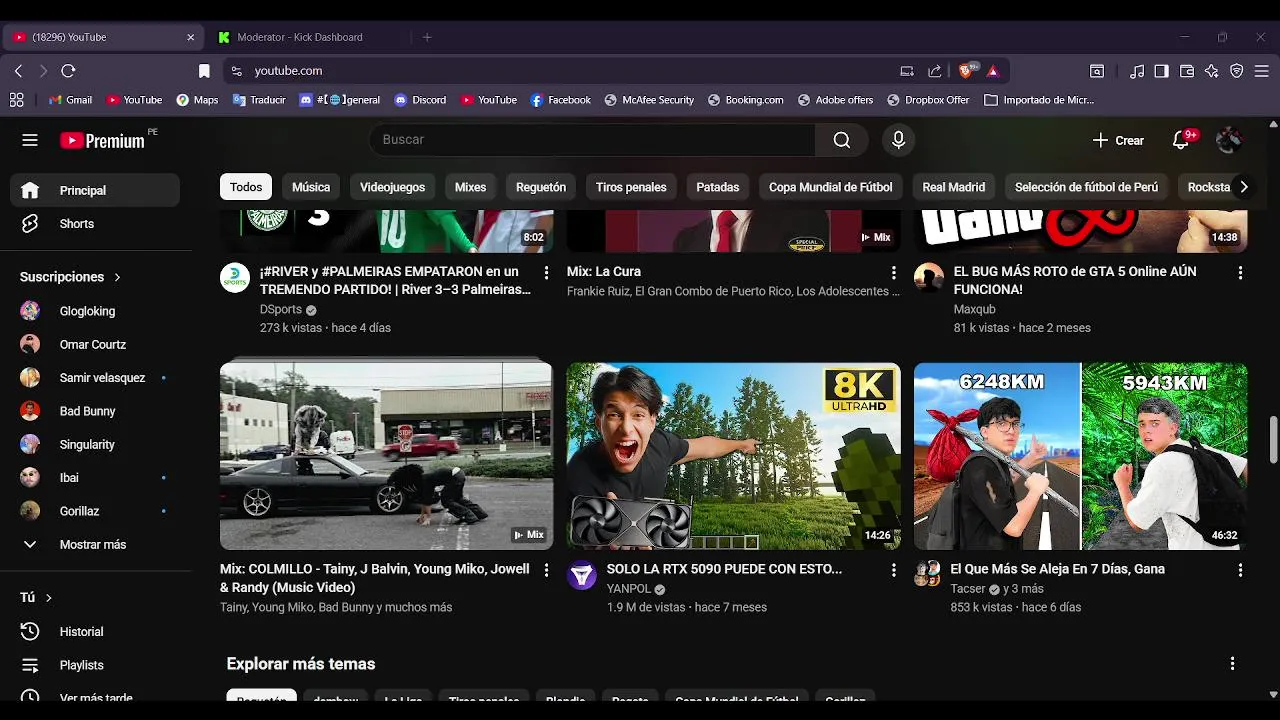
Task: Open YANPOL channel avatar
Action: tap(582, 575)
